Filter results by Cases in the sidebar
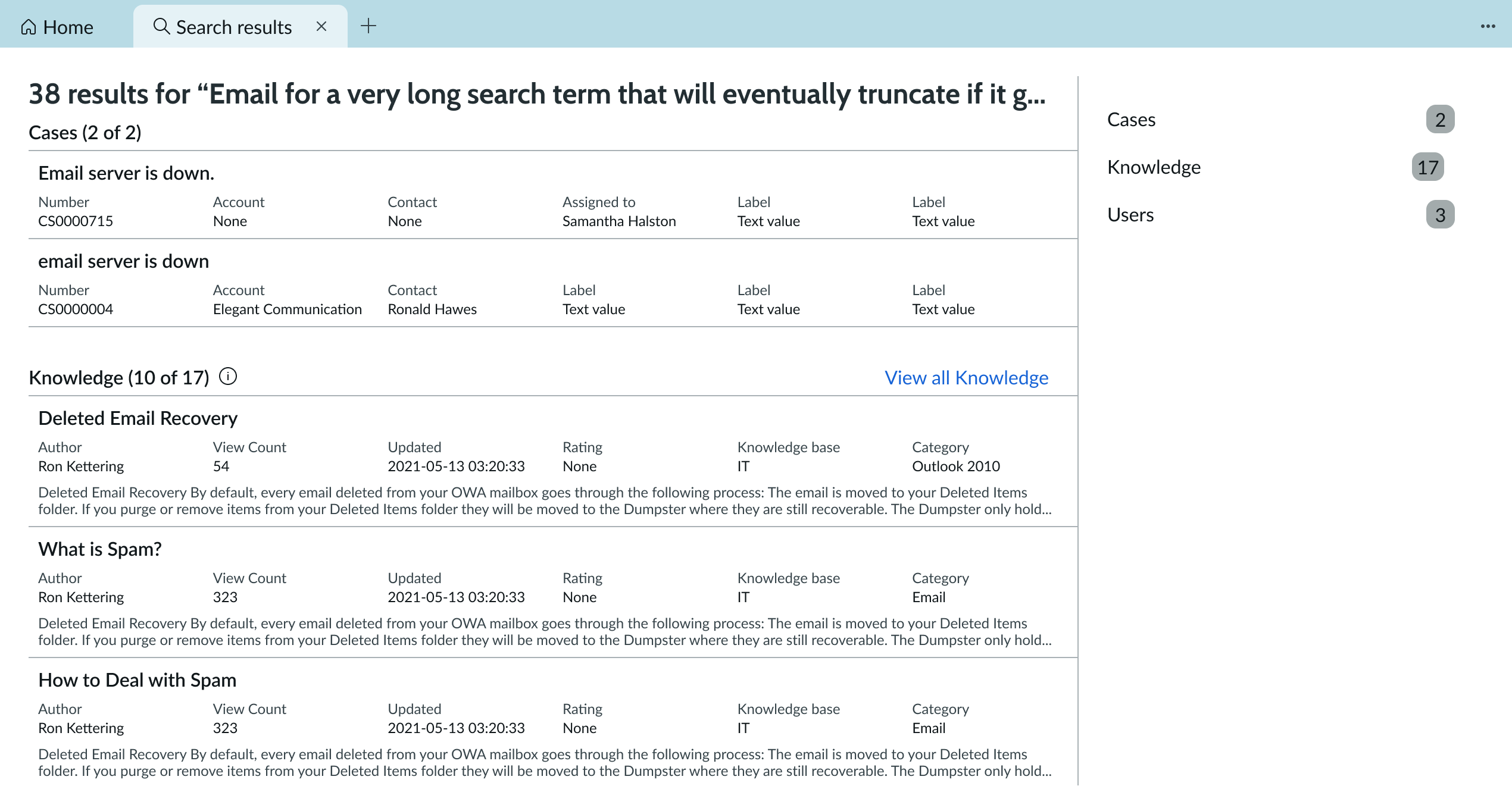The width and height of the screenshot is (1512, 789). 1131,119
